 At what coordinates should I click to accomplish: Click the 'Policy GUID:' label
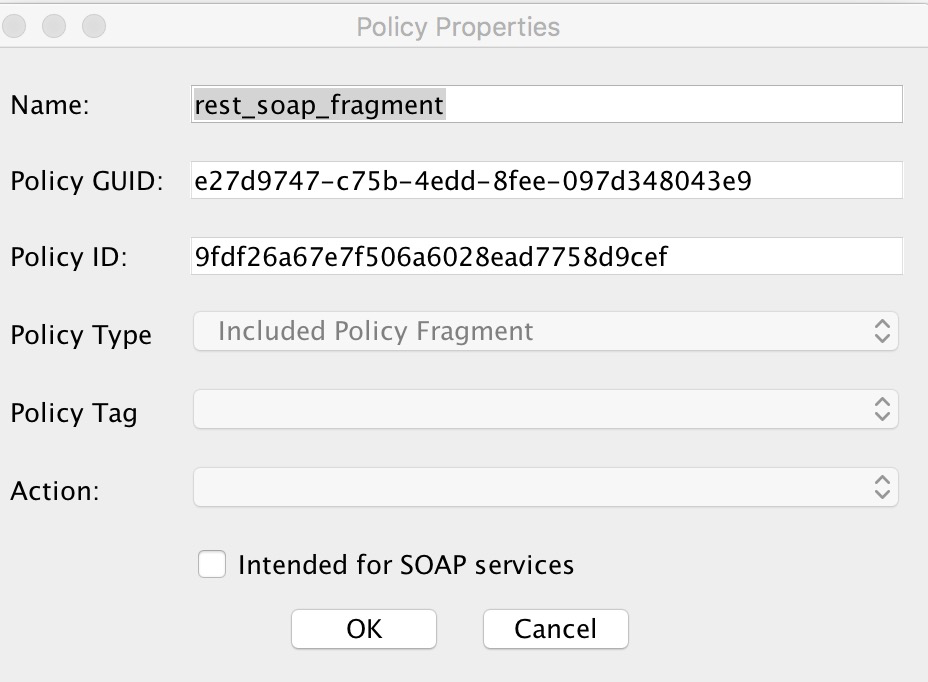click(x=87, y=181)
